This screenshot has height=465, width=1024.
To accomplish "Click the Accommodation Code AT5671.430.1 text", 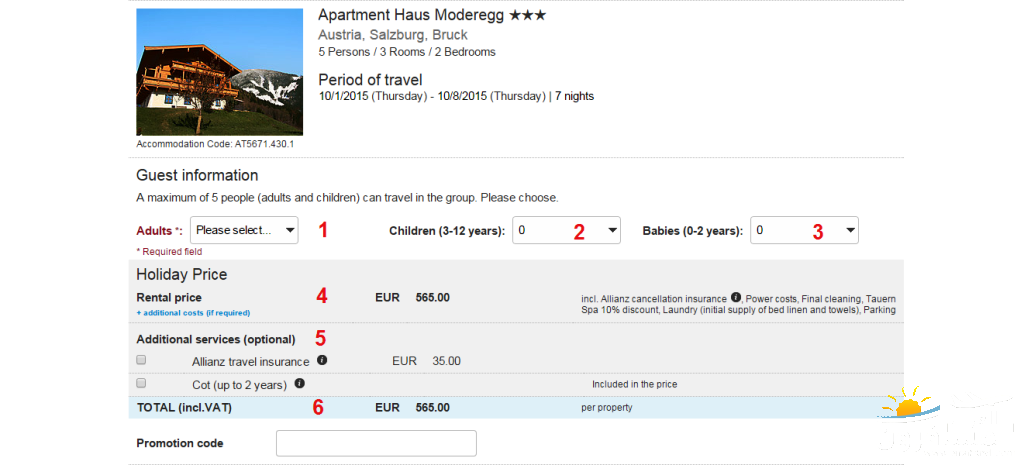I will tap(215, 144).
